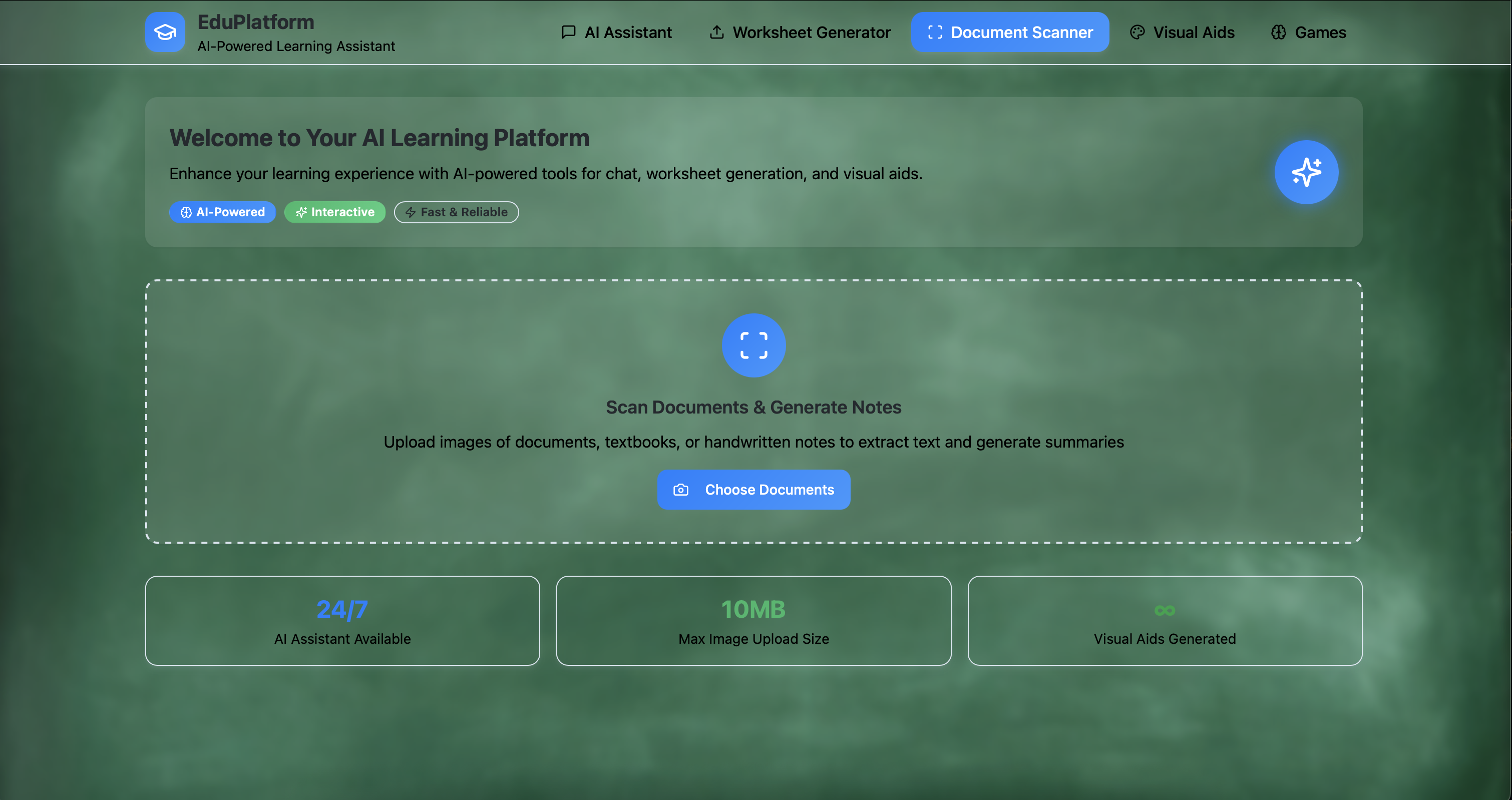Viewport: 1512px width, 800px height.
Task: Click the Fast & Reliable badge
Action: [x=456, y=212]
